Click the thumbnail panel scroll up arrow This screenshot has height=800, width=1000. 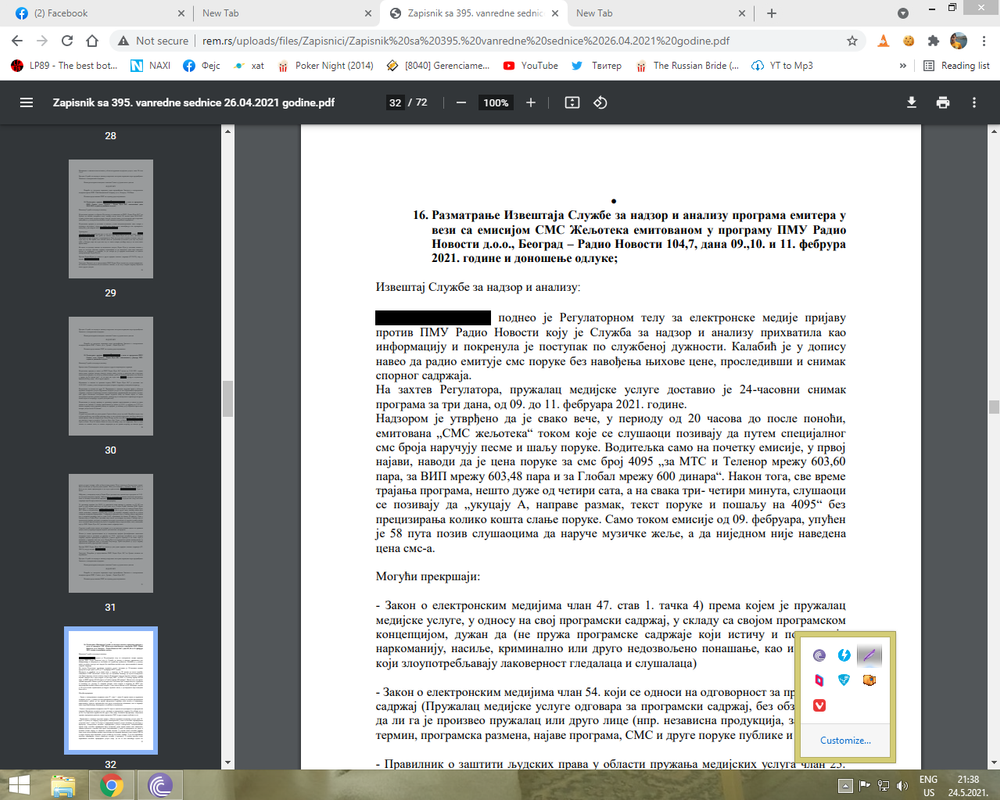pos(228,131)
